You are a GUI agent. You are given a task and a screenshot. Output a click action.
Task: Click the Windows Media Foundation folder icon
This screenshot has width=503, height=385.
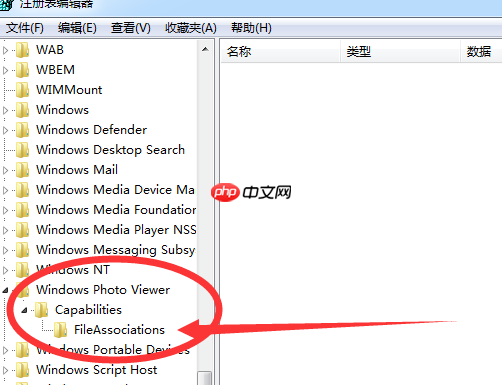[23, 210]
